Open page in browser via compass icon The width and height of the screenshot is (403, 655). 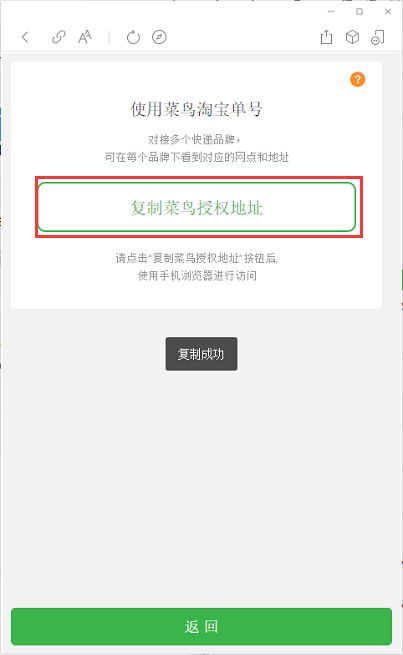[159, 37]
